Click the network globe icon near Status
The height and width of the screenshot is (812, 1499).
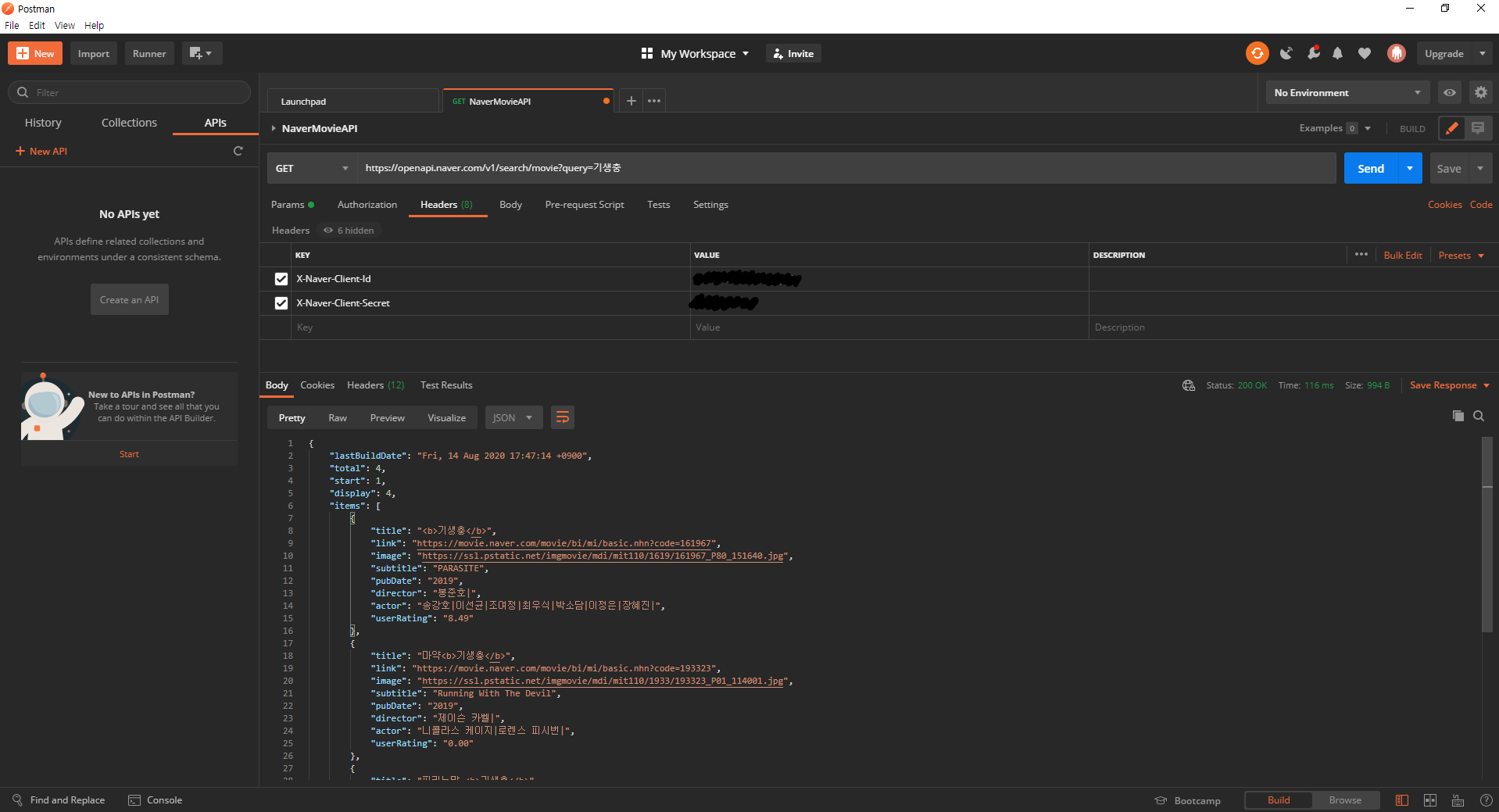(1189, 385)
